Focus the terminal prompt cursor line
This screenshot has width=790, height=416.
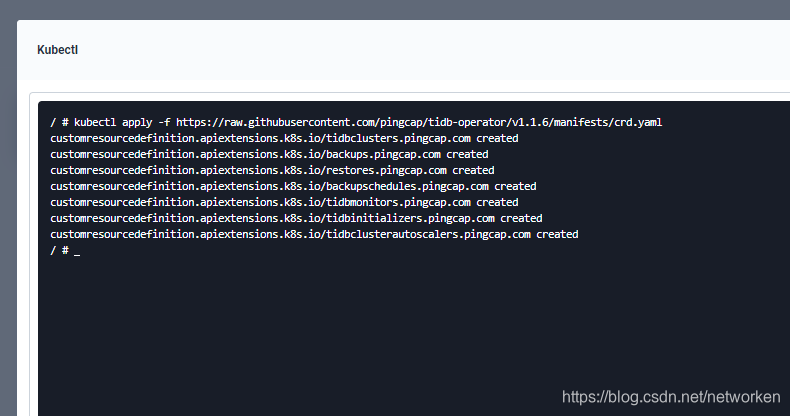(65, 250)
